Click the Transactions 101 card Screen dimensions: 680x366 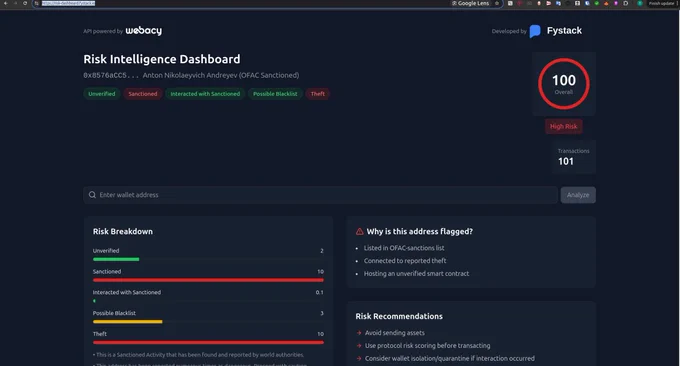click(x=573, y=157)
